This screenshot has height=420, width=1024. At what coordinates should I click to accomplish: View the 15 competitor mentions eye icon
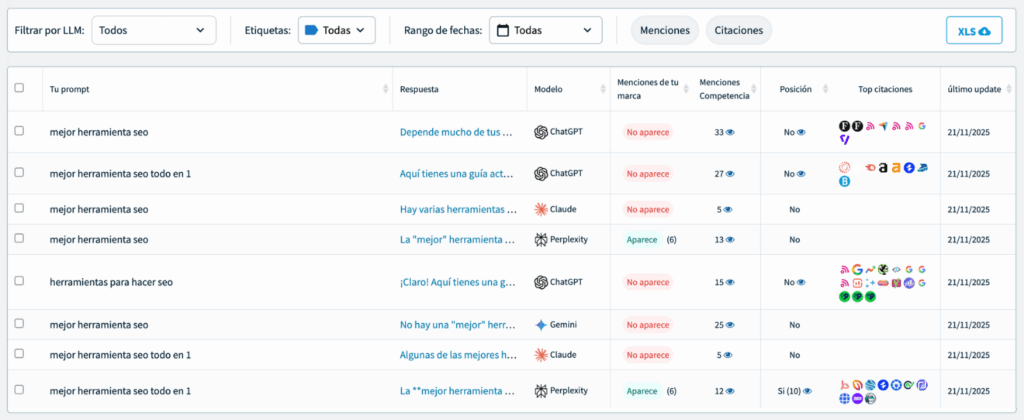[x=730, y=282]
